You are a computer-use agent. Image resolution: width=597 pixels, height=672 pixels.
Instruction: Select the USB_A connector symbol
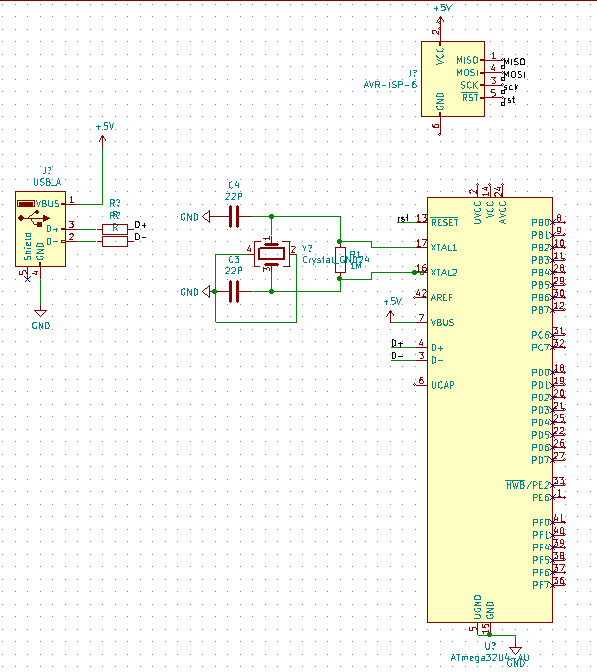pos(40,229)
